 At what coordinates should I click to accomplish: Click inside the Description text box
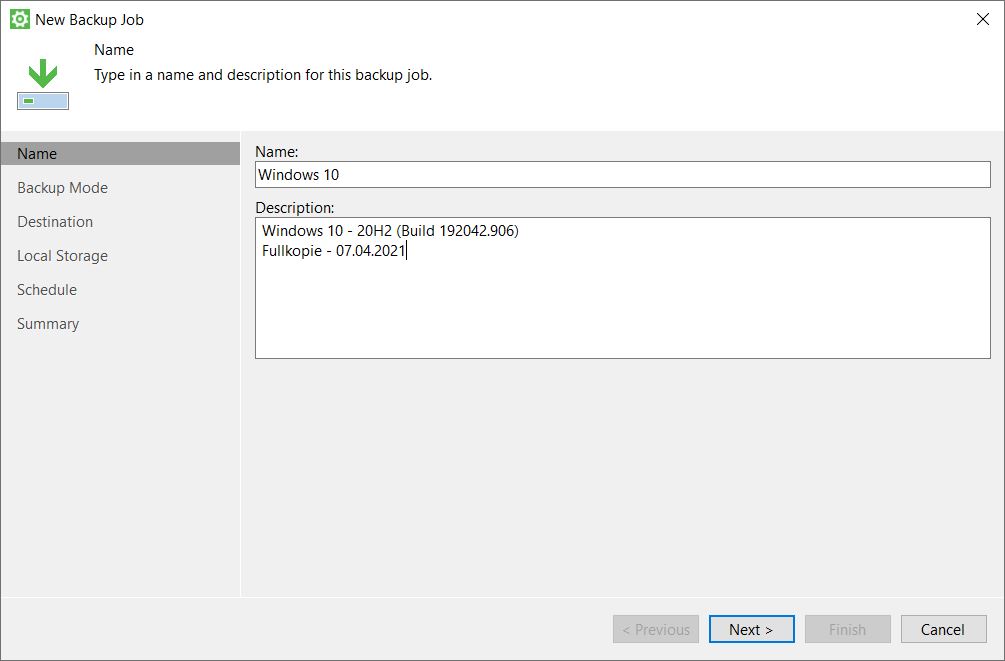[620, 290]
